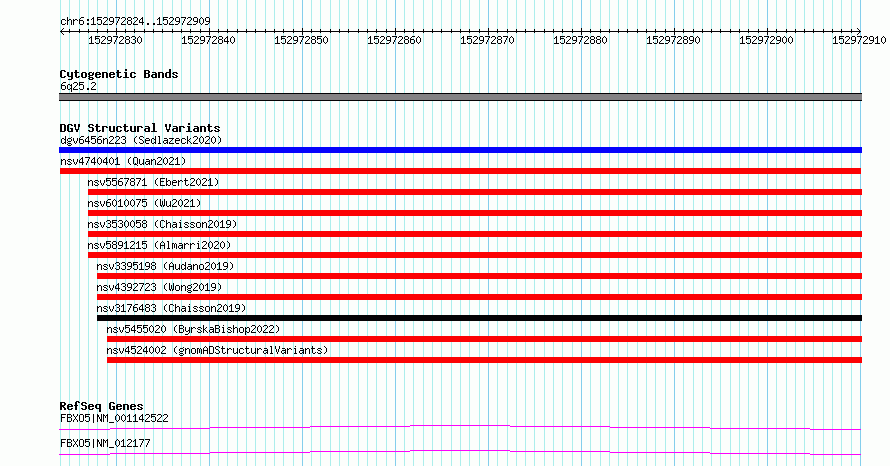Click the red bar under nsv5891215
The width and height of the screenshot is (890, 466).
(475, 255)
